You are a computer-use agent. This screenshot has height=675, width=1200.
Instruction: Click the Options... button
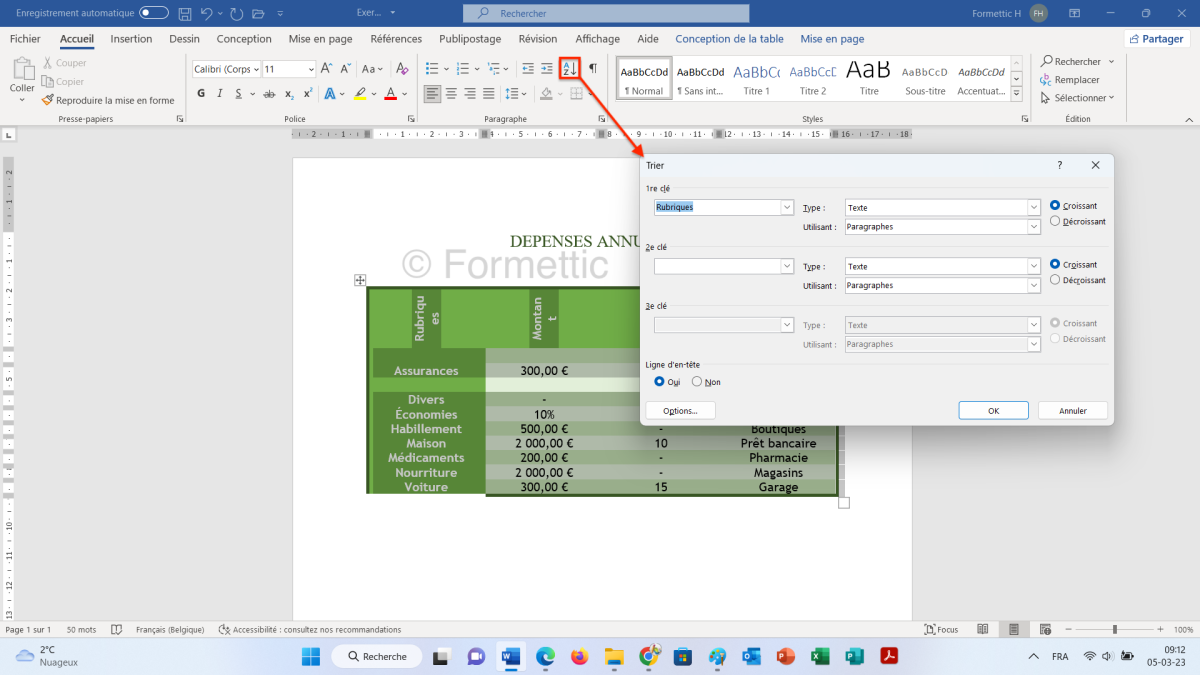pyautogui.click(x=680, y=410)
